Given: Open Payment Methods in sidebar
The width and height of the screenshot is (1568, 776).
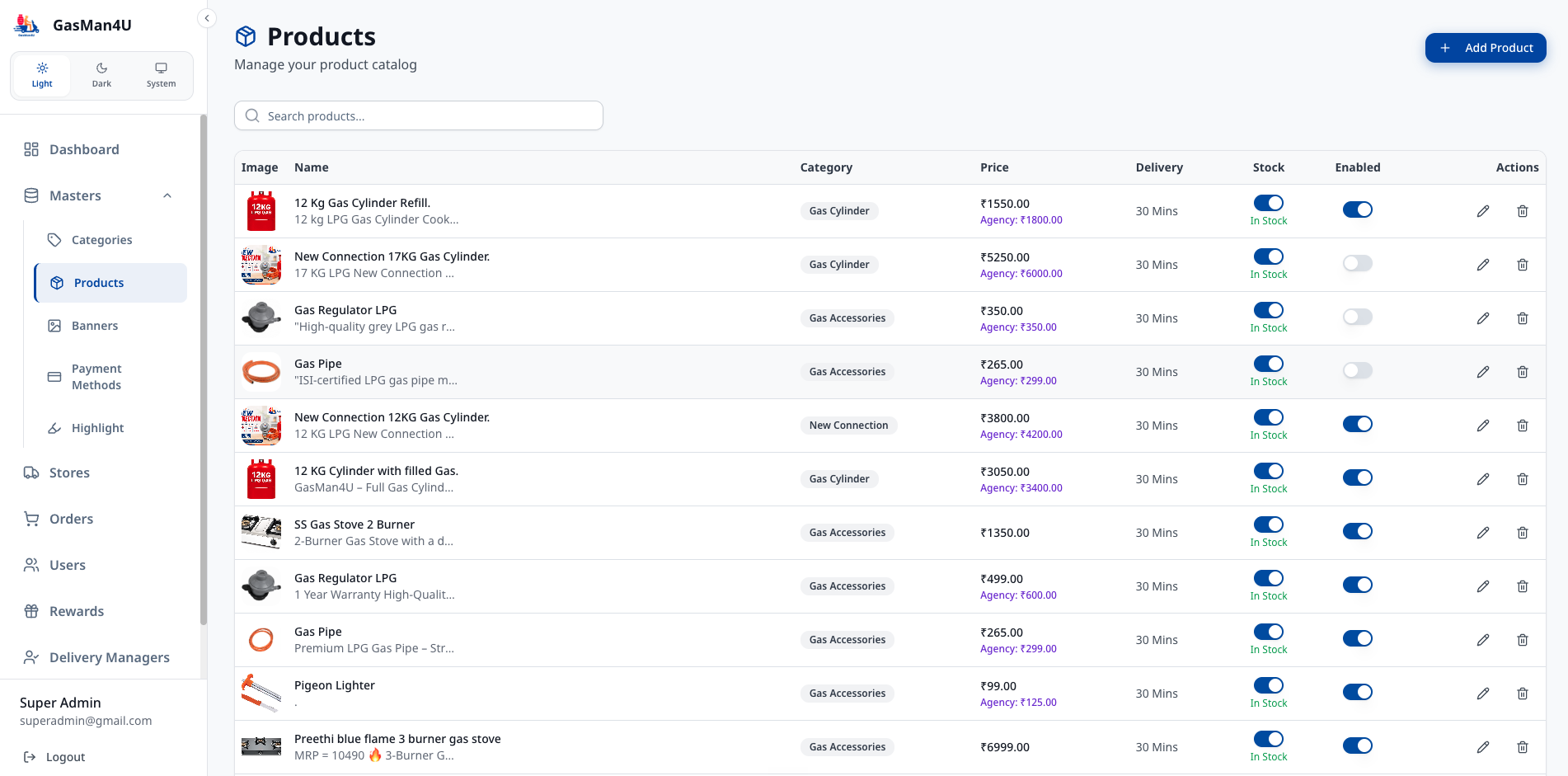Looking at the screenshot, I should (110, 377).
